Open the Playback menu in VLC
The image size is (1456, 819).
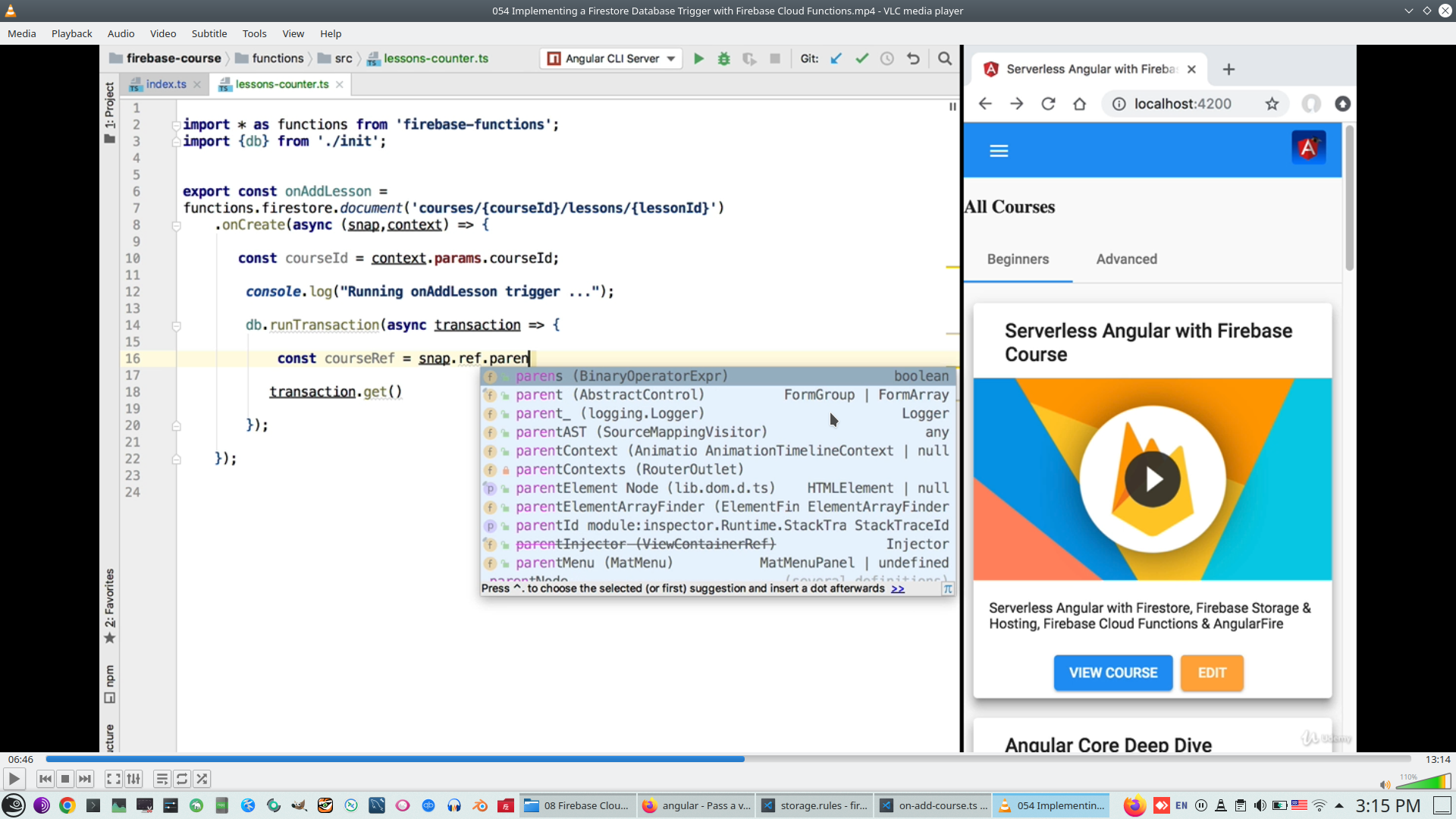click(x=71, y=33)
